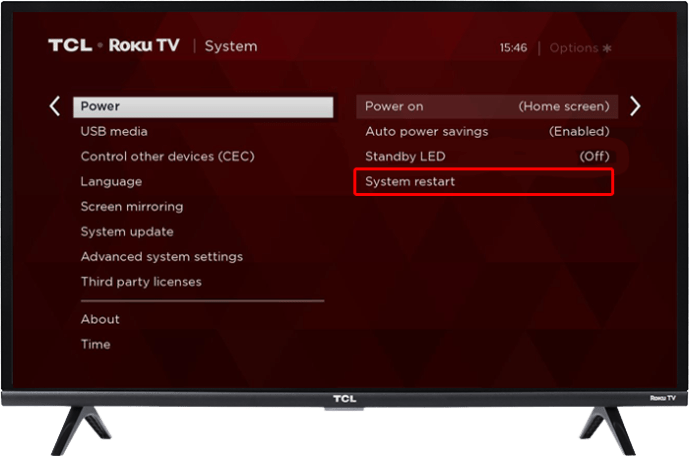
Task: Open Control other devices (CEC)
Action: coord(167,156)
